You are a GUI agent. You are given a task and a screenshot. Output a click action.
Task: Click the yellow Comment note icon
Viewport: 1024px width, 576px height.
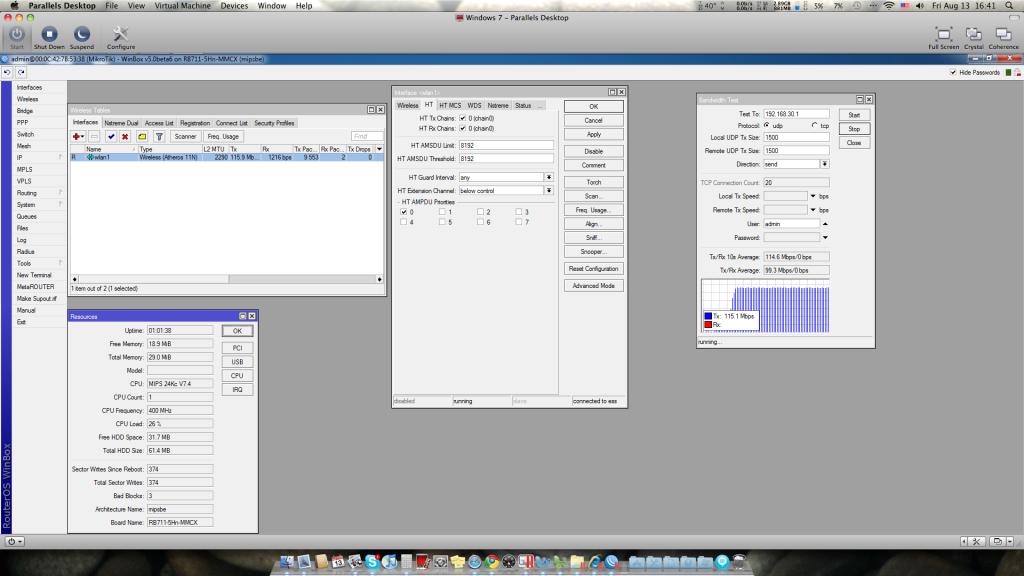(142, 136)
